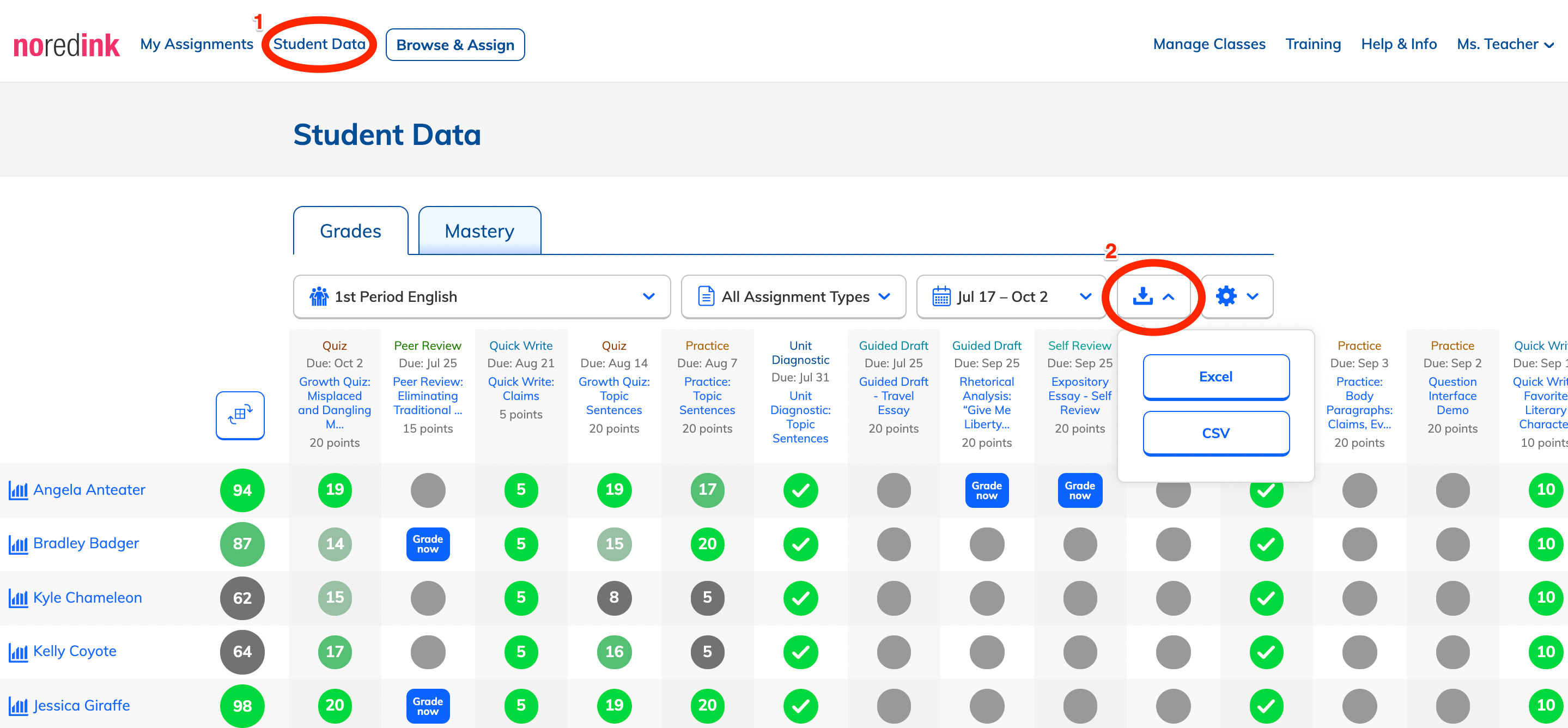Open the Training link
Screen dimensions: 1568x728
tap(1313, 45)
